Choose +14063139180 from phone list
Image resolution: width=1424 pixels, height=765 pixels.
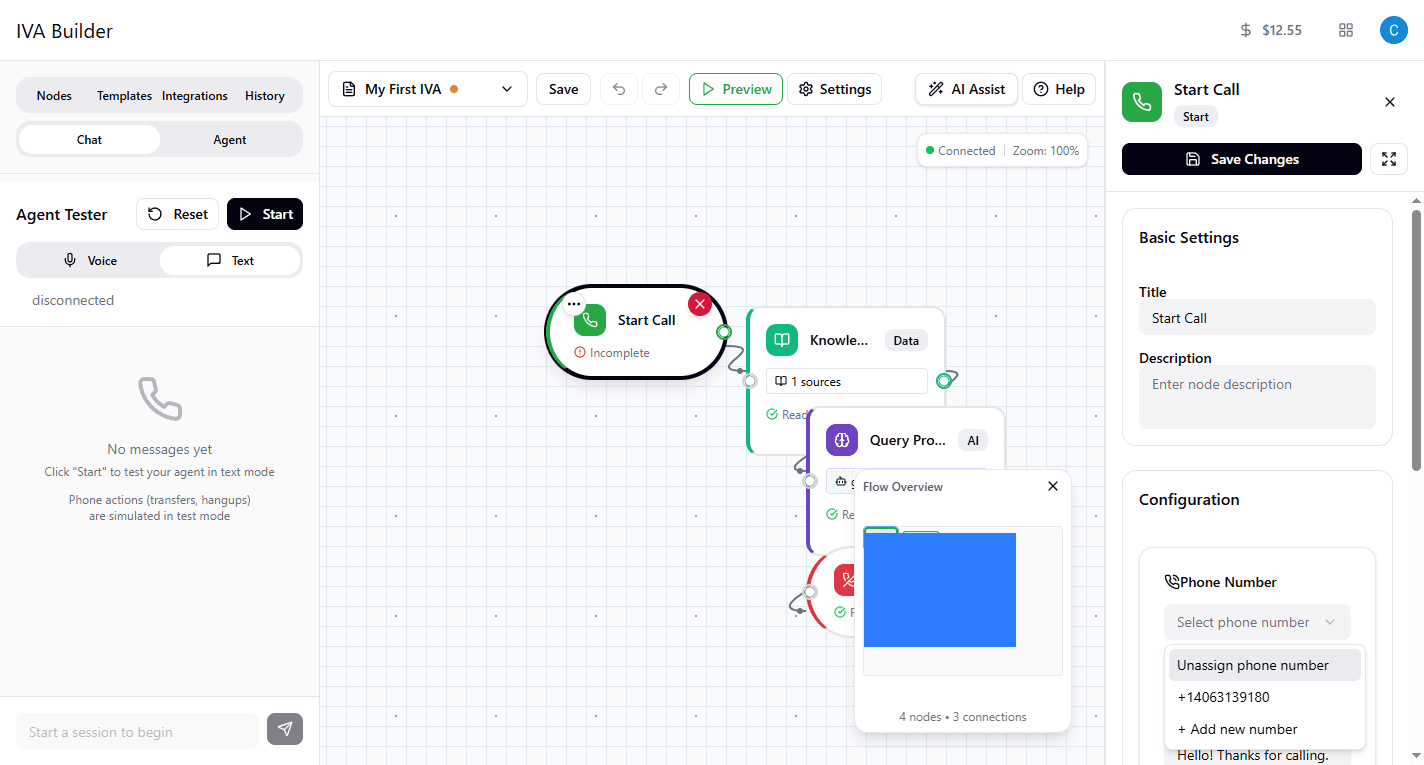[1223, 697]
